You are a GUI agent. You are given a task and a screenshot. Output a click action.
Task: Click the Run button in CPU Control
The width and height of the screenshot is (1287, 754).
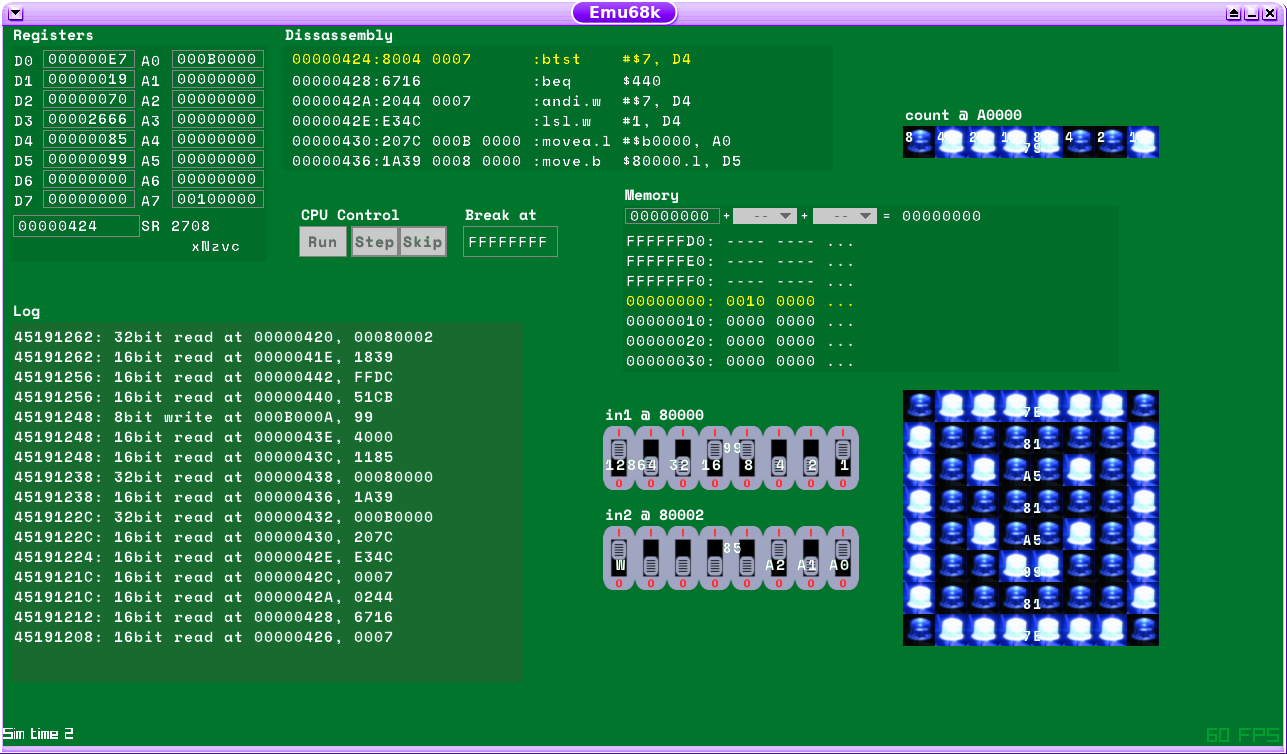(322, 242)
